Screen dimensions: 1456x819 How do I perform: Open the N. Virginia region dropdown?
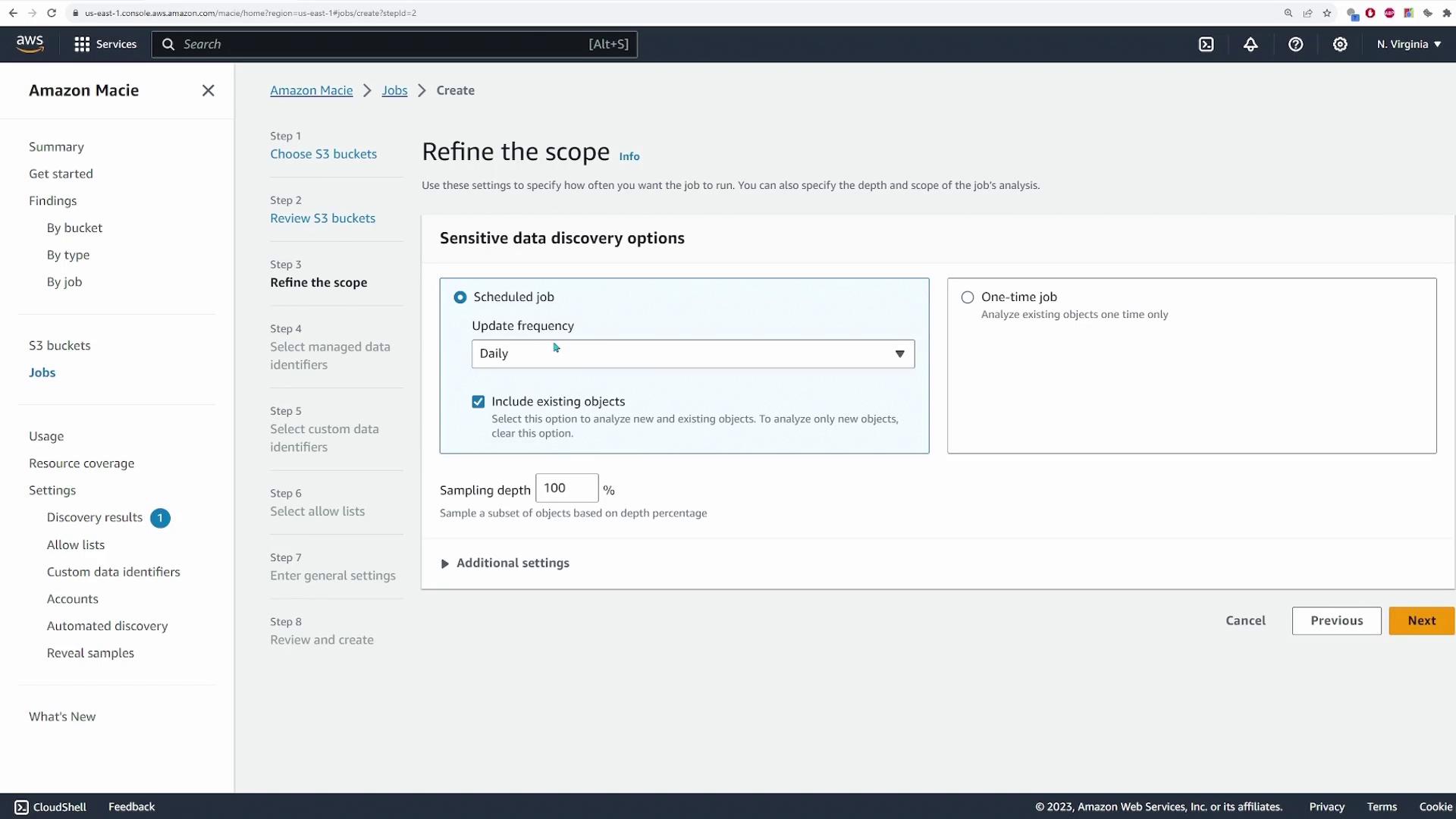tap(1408, 44)
